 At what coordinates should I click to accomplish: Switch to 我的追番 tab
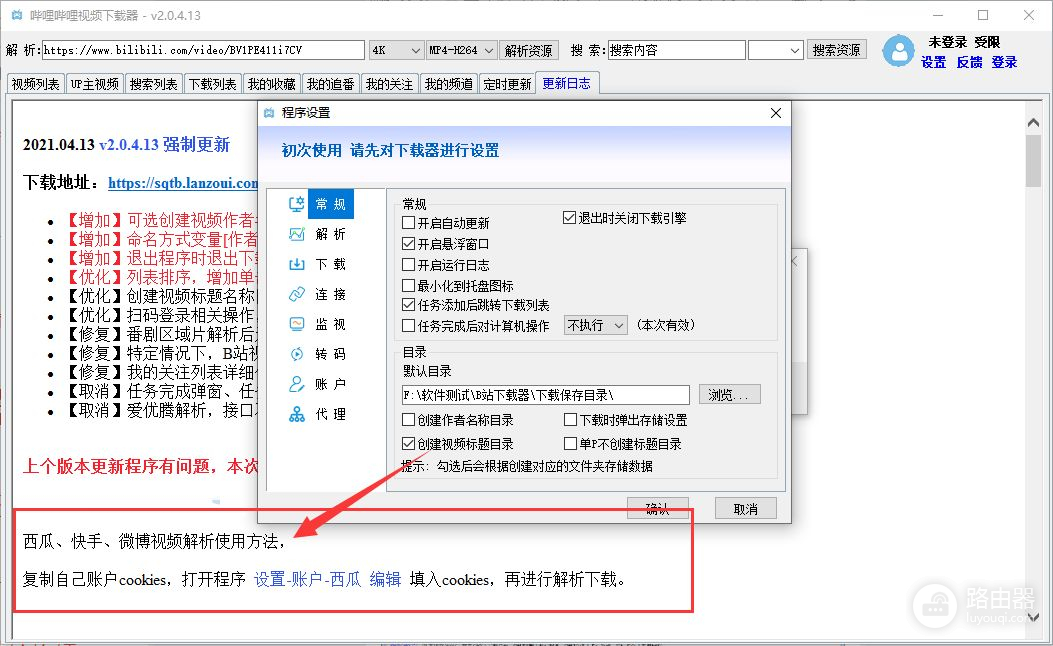[x=330, y=84]
